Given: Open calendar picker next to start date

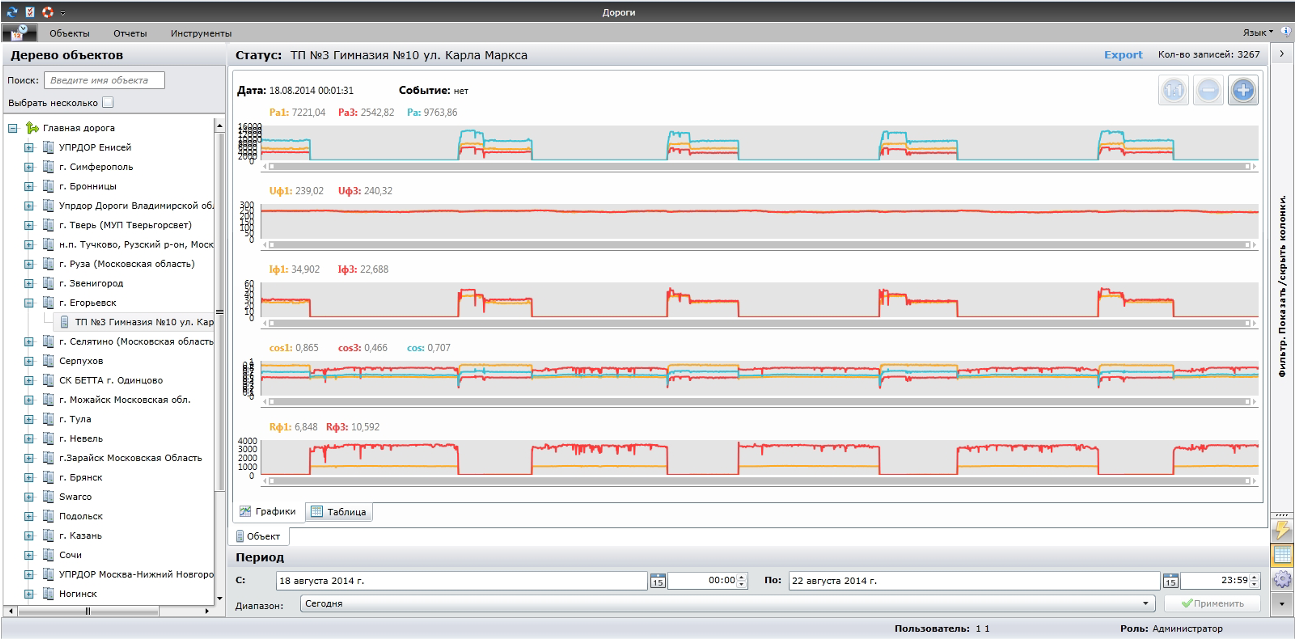Looking at the screenshot, I should coord(658,580).
